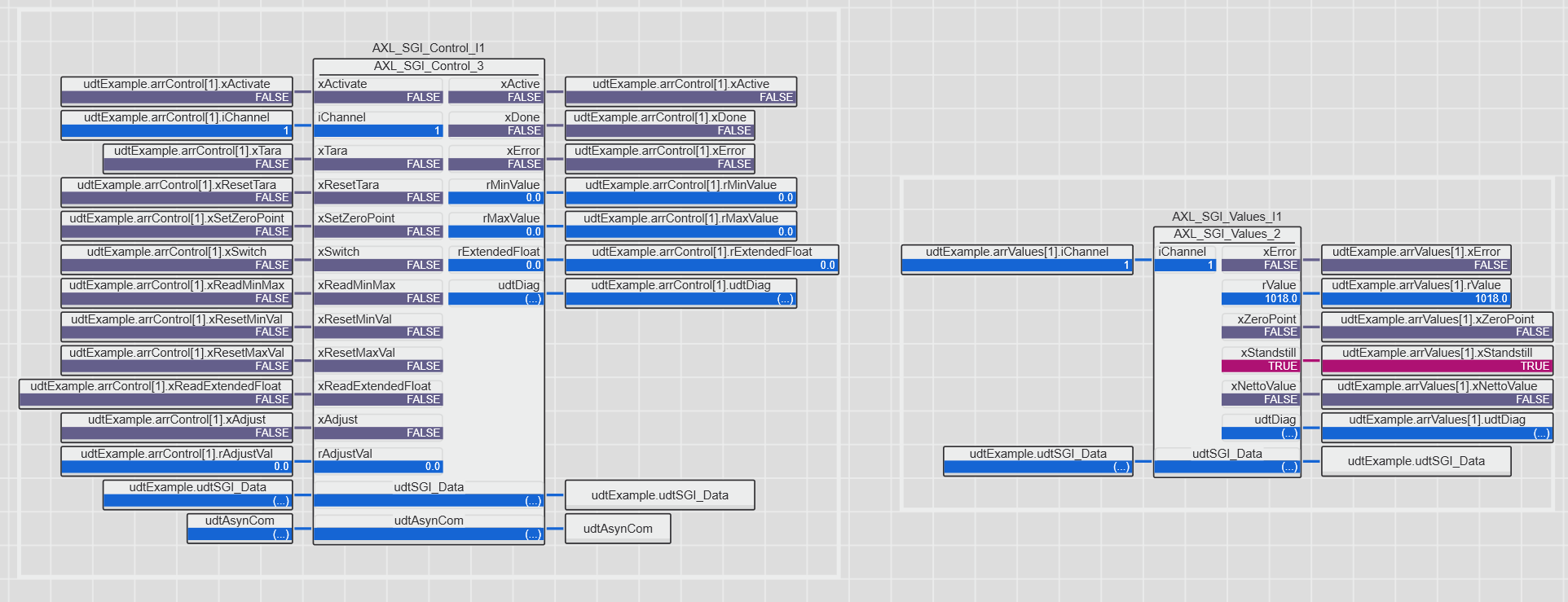Select the xReadExtendedFloat pin on Control block

[379, 393]
